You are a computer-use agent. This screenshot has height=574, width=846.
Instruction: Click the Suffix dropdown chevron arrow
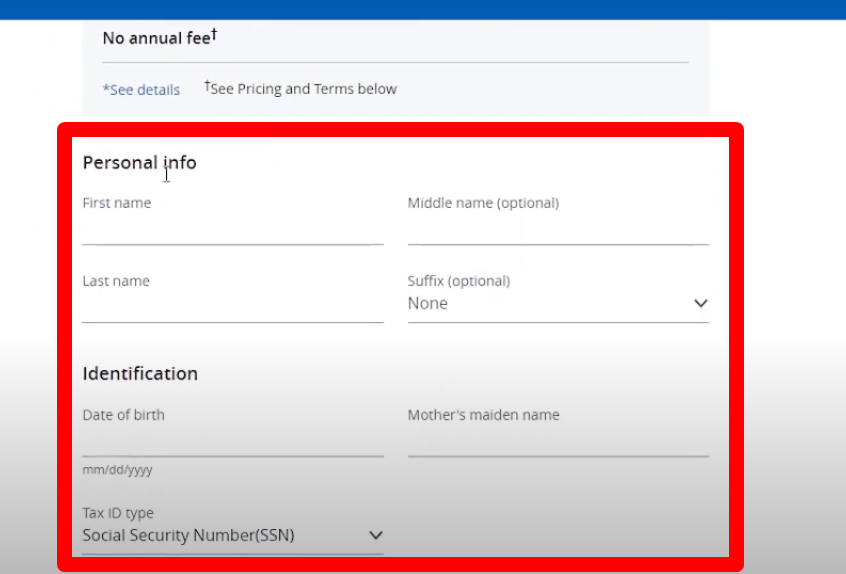(x=700, y=303)
